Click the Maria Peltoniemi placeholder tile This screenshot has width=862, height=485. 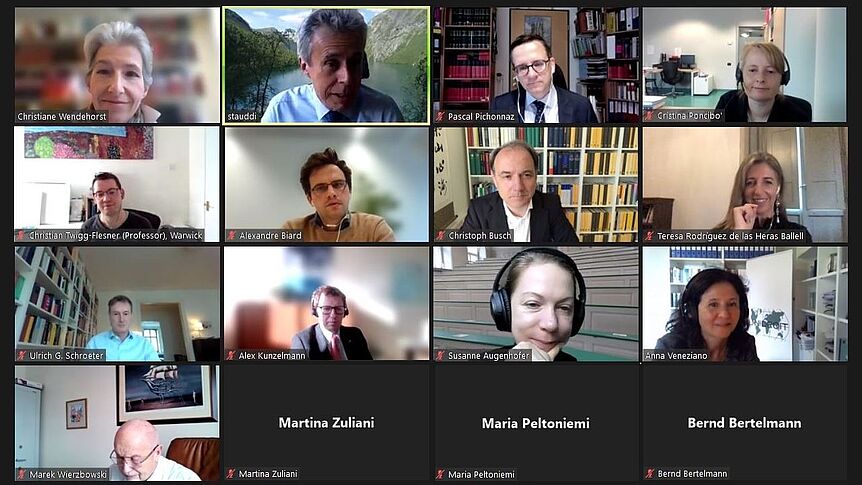coord(536,423)
